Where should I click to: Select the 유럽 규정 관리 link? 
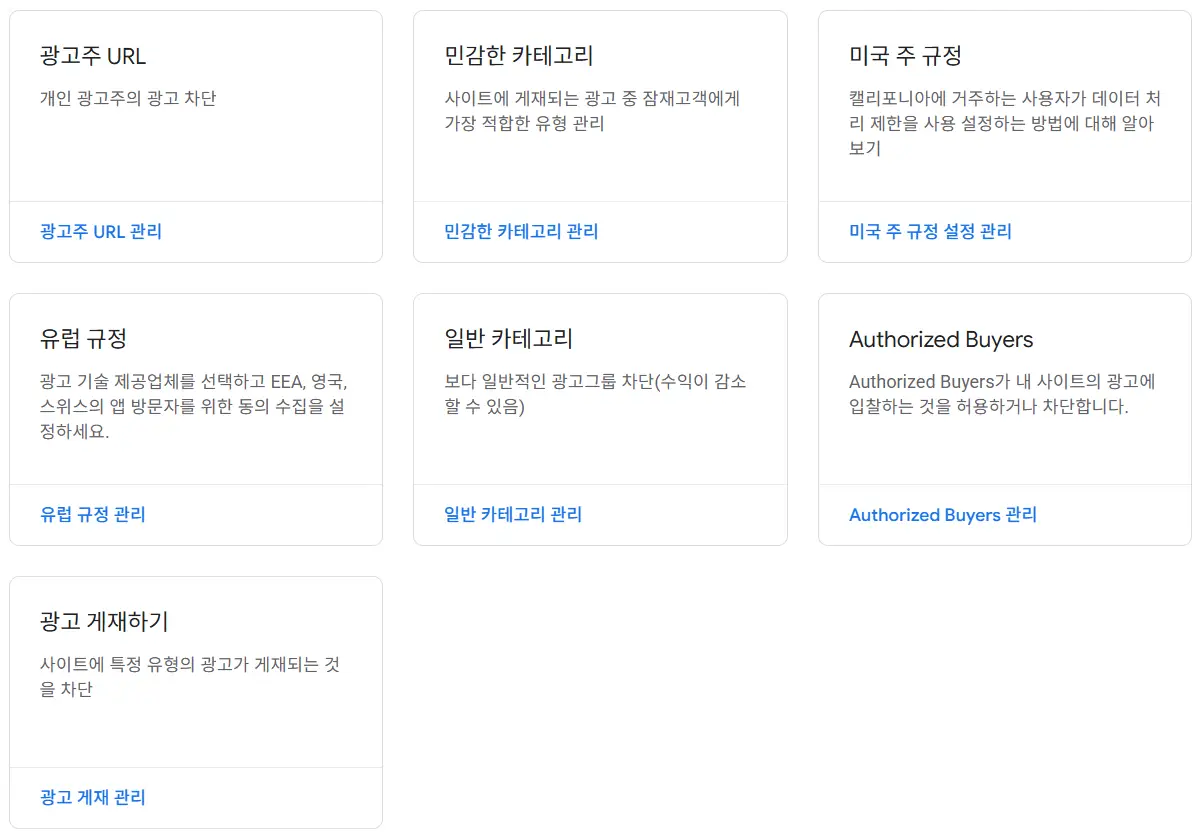pos(93,514)
